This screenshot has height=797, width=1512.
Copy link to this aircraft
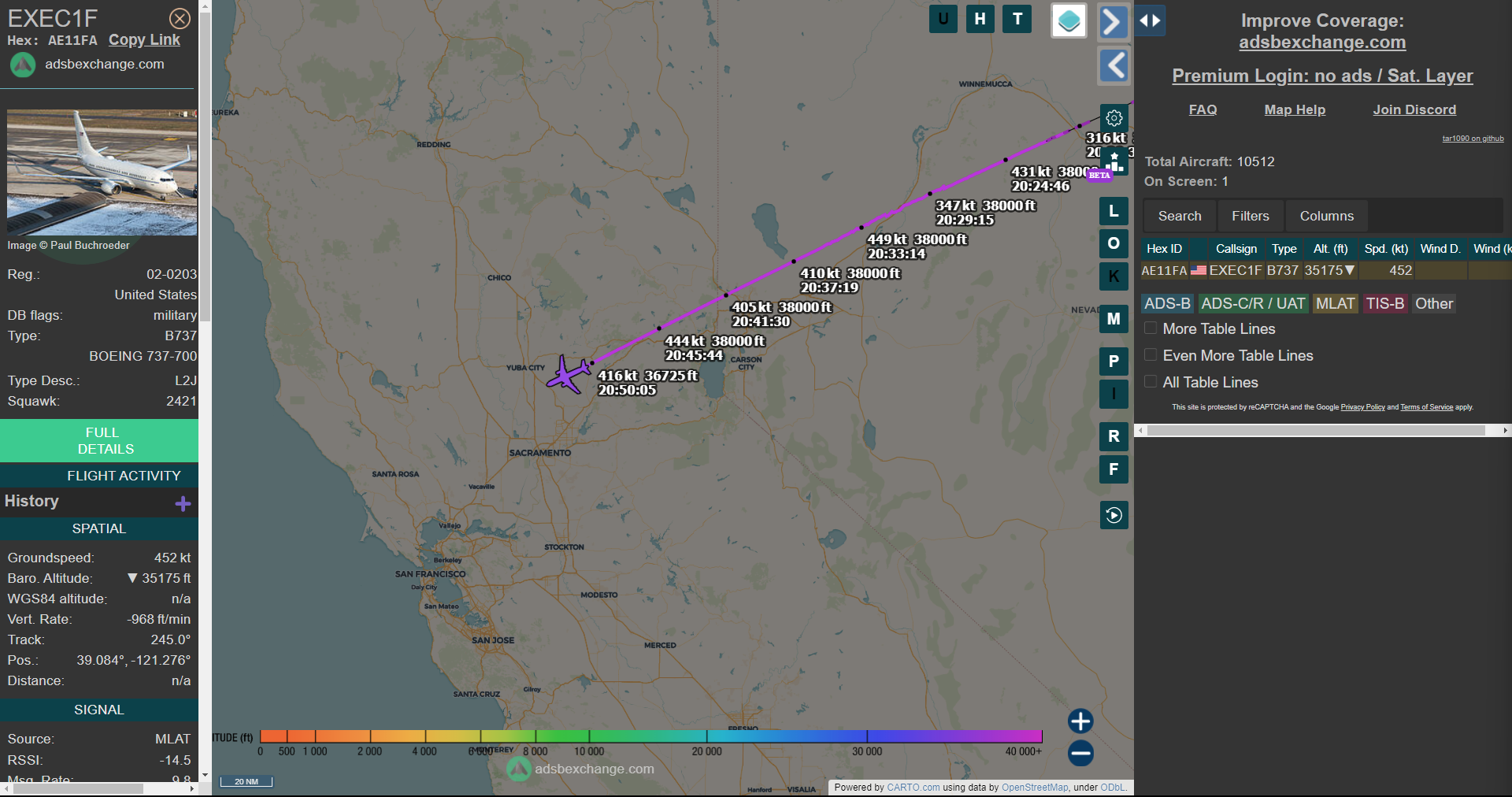144,40
